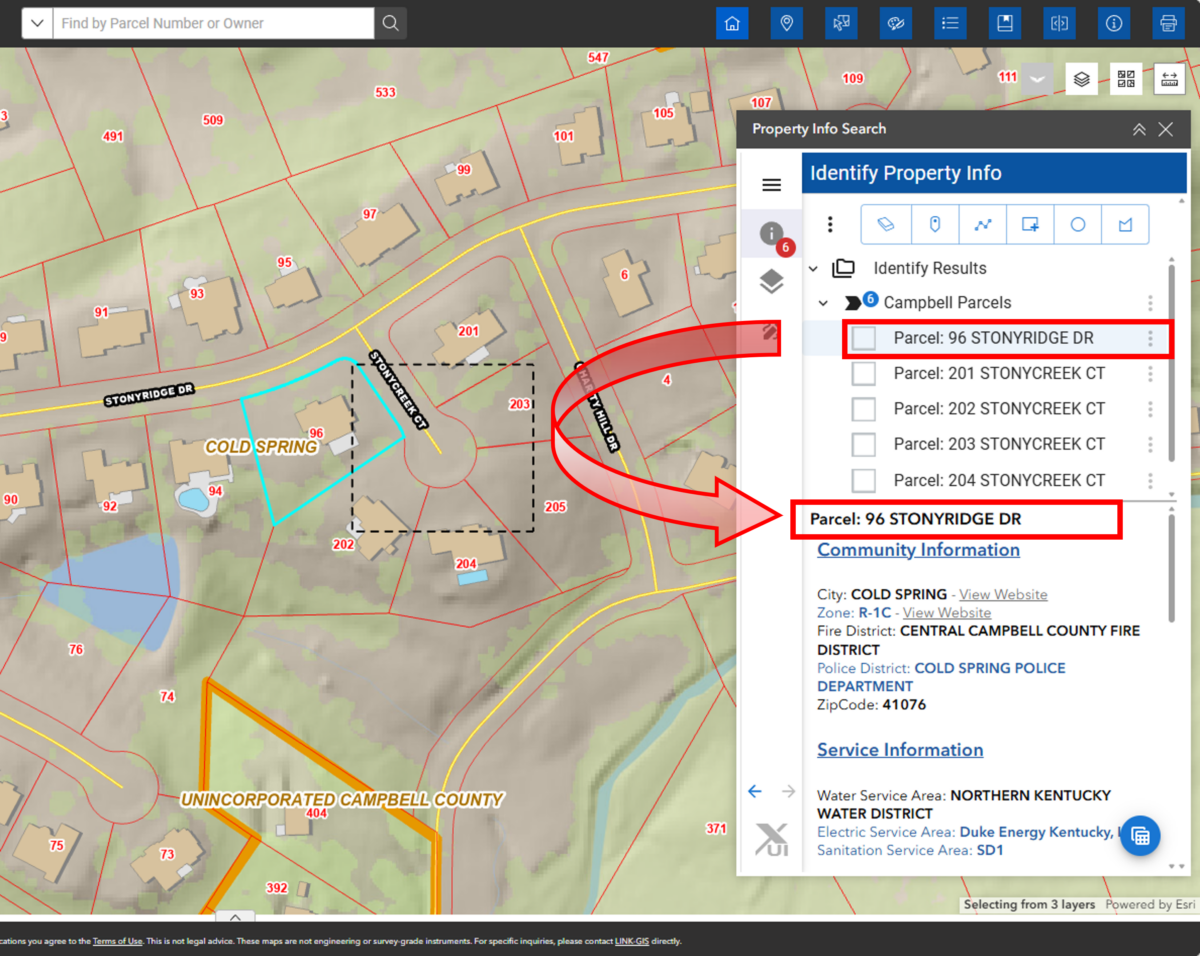1200x956 pixels.
Task: Open the swipe/compare tool in toolbar
Action: tap(1059, 23)
